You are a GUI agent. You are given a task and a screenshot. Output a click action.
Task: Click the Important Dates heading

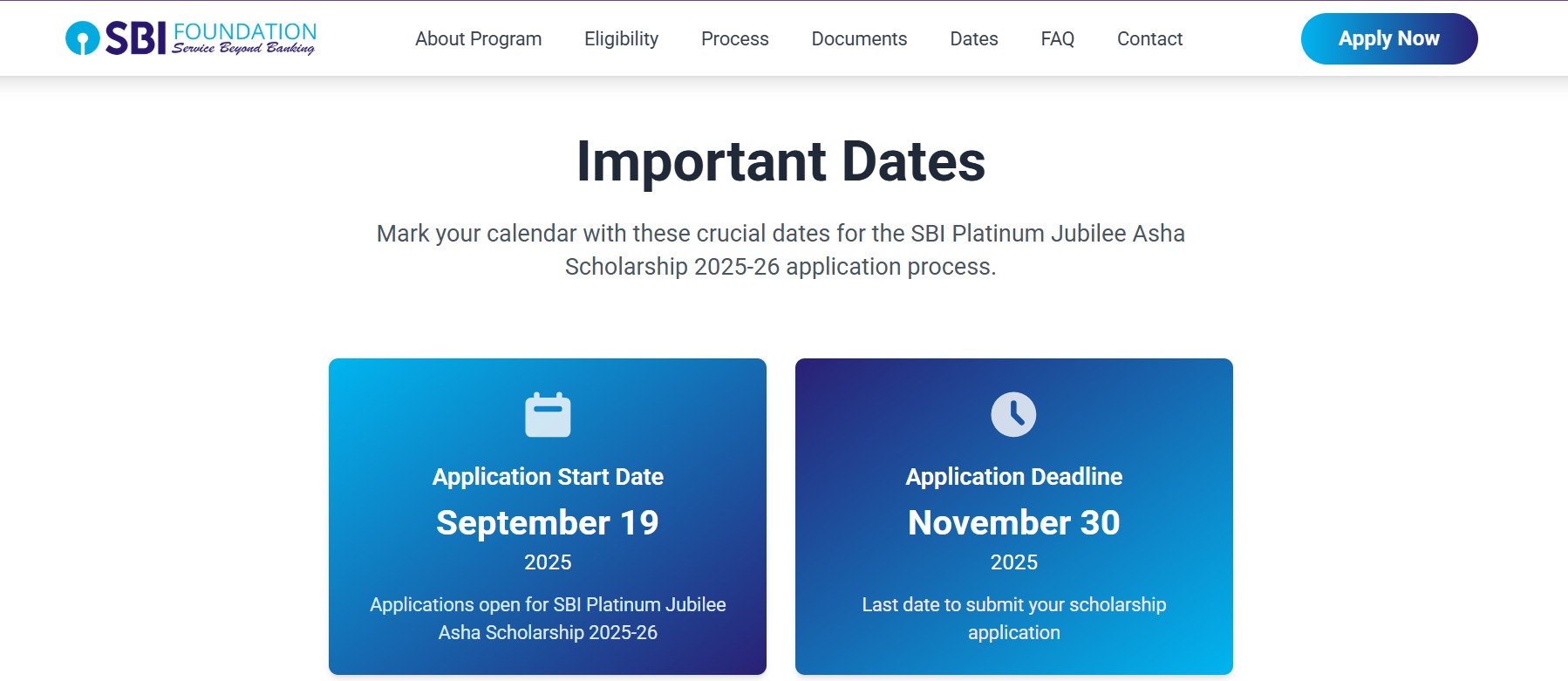pyautogui.click(x=781, y=161)
